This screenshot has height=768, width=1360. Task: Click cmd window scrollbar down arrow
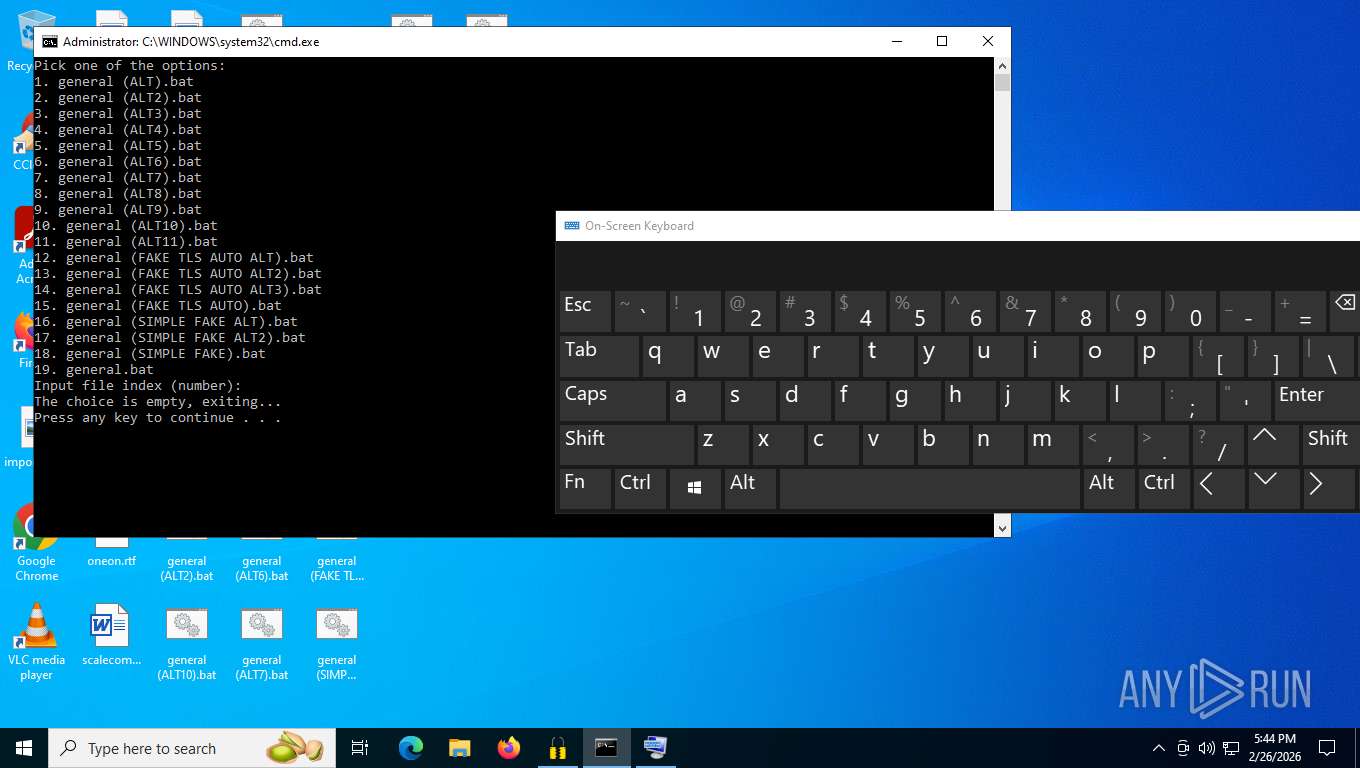pos(1002,527)
